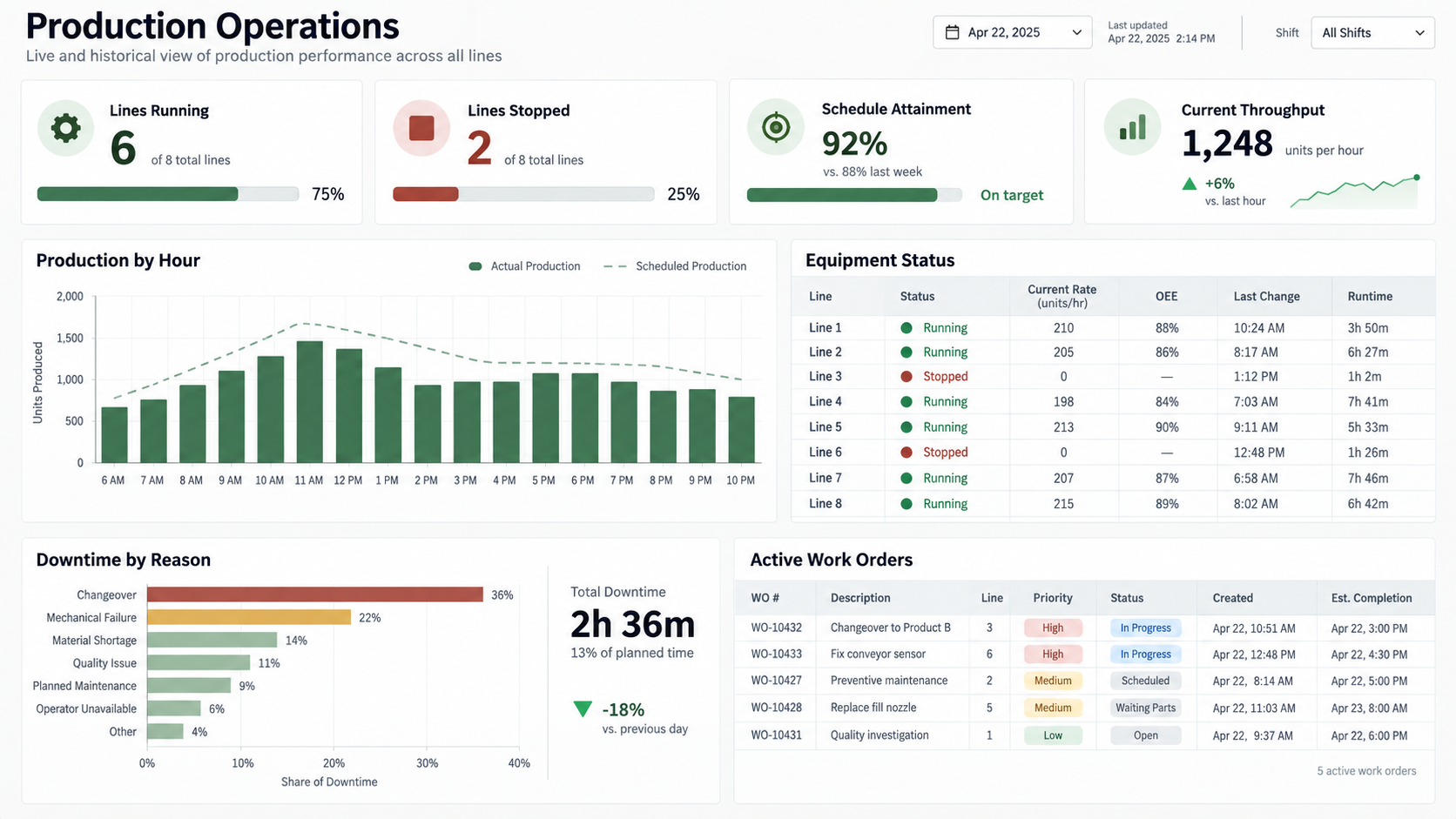Viewport: 1456px width, 819px height.
Task: Click the Waiting Parts status badge
Action: click(1145, 708)
